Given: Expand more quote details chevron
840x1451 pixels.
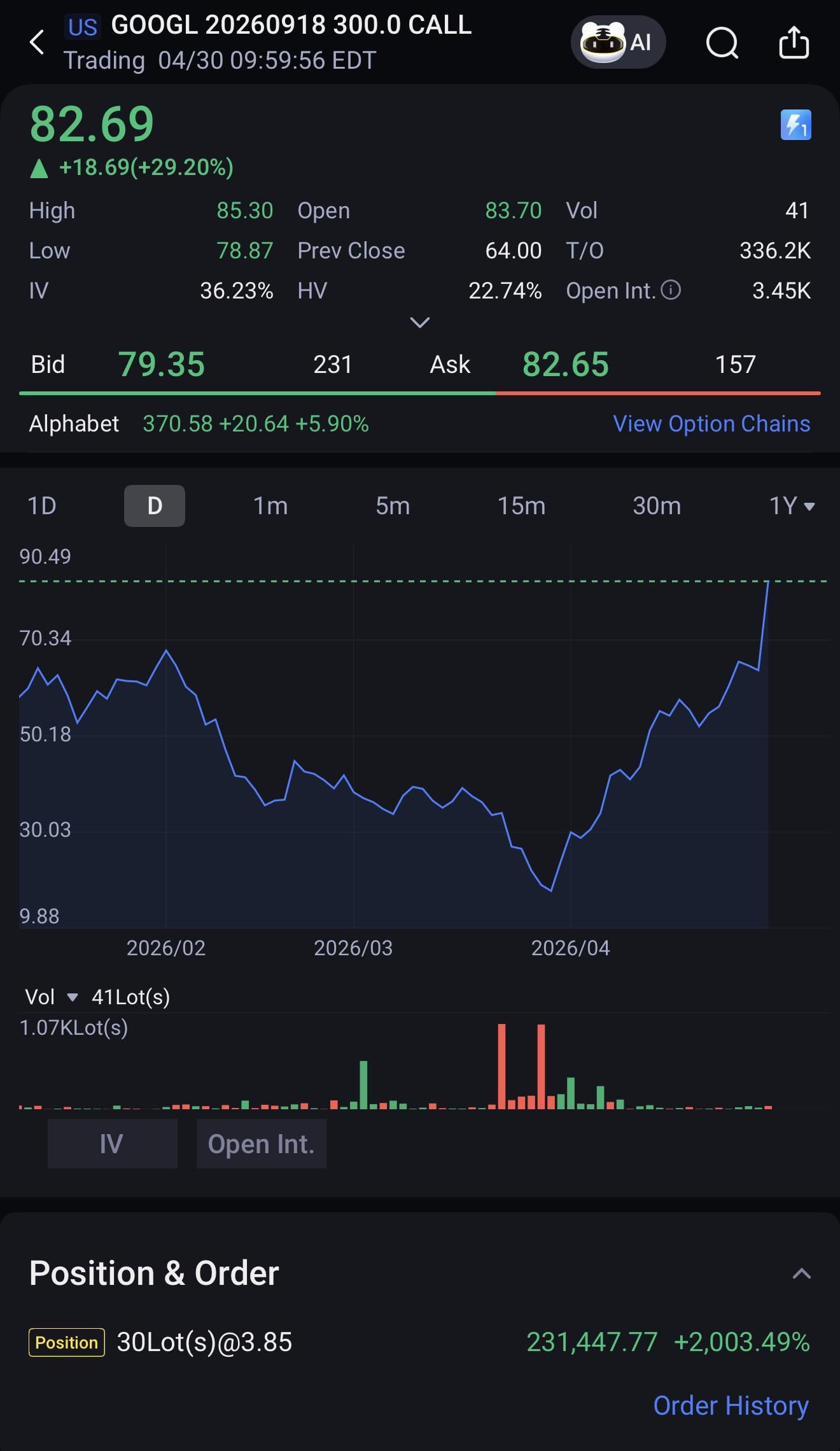Looking at the screenshot, I should (x=419, y=323).
